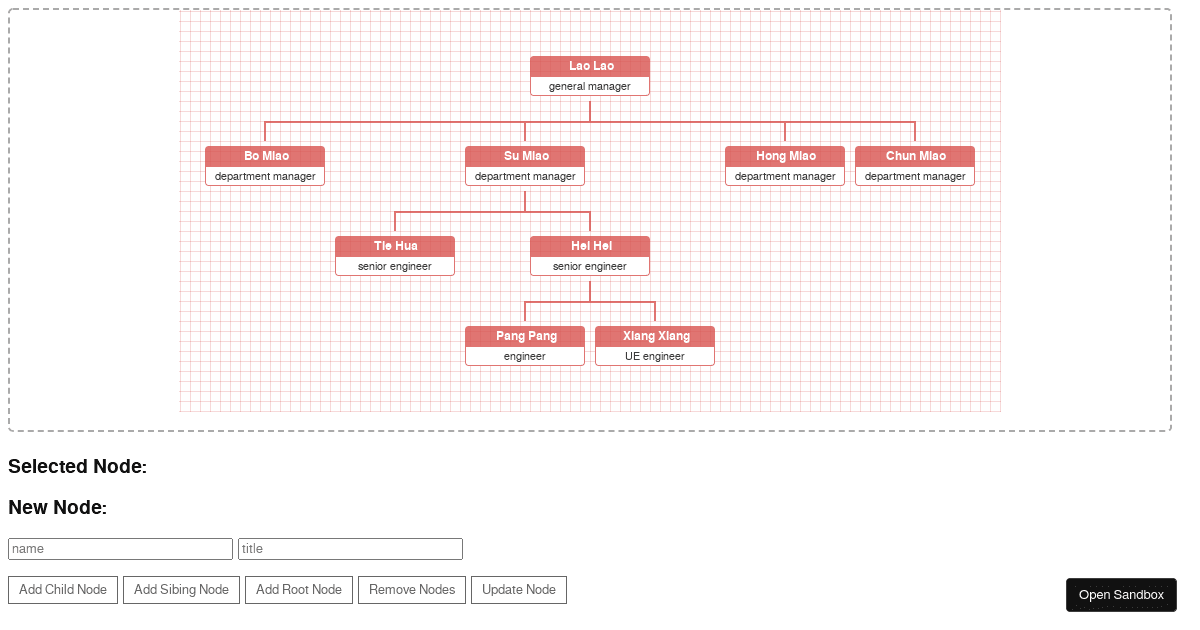This screenshot has height=630, width=1200.
Task: Select the Hong Miao node
Action: tap(785, 166)
